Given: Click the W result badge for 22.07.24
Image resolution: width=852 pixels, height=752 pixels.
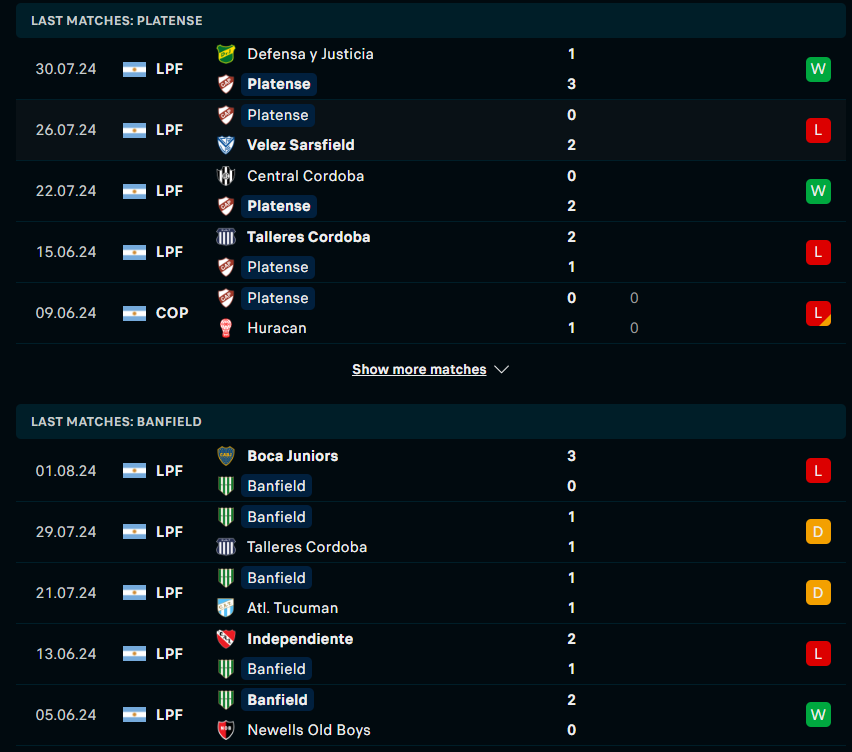Looking at the screenshot, I should 818,191.
